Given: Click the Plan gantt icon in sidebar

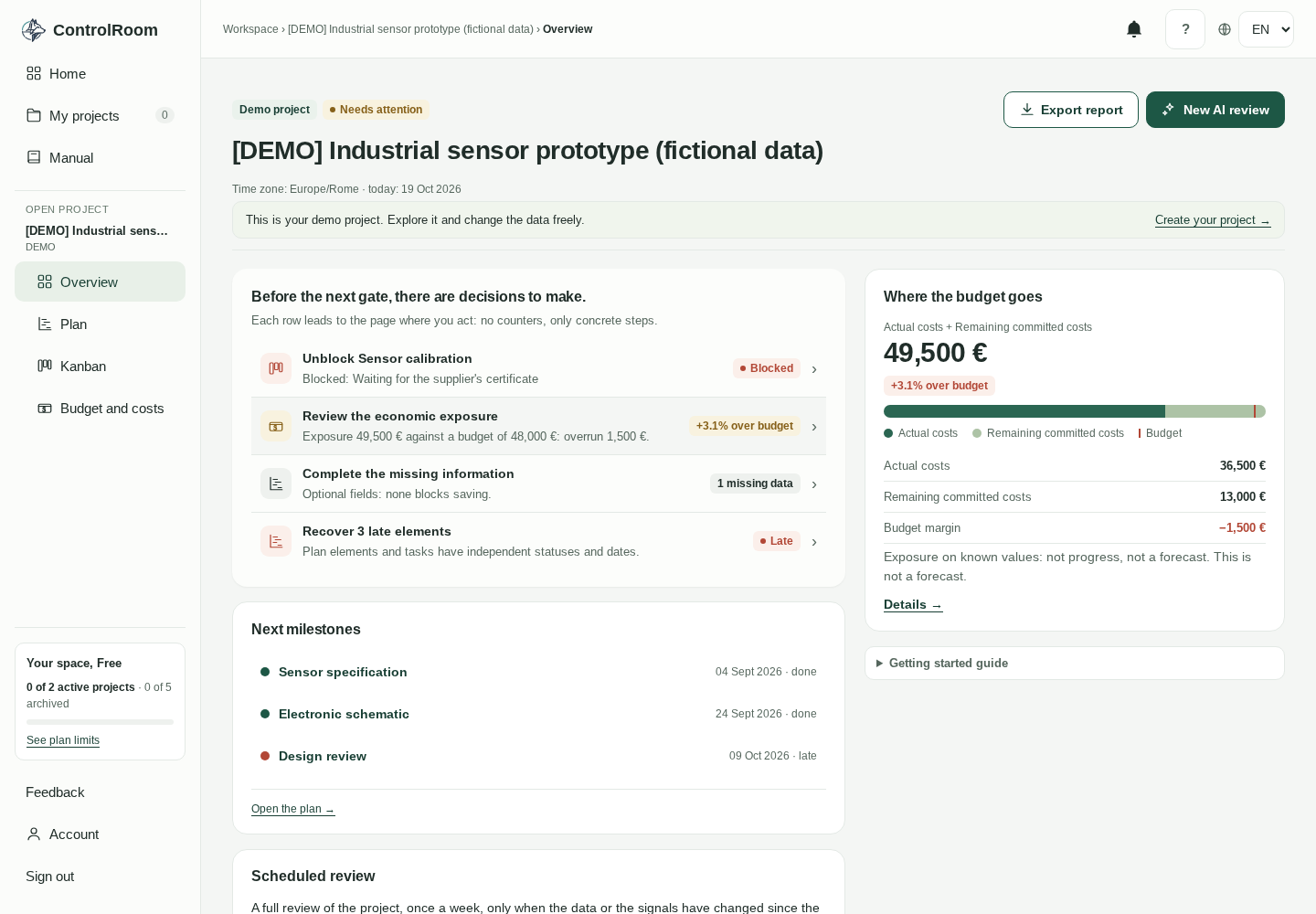Looking at the screenshot, I should (45, 324).
